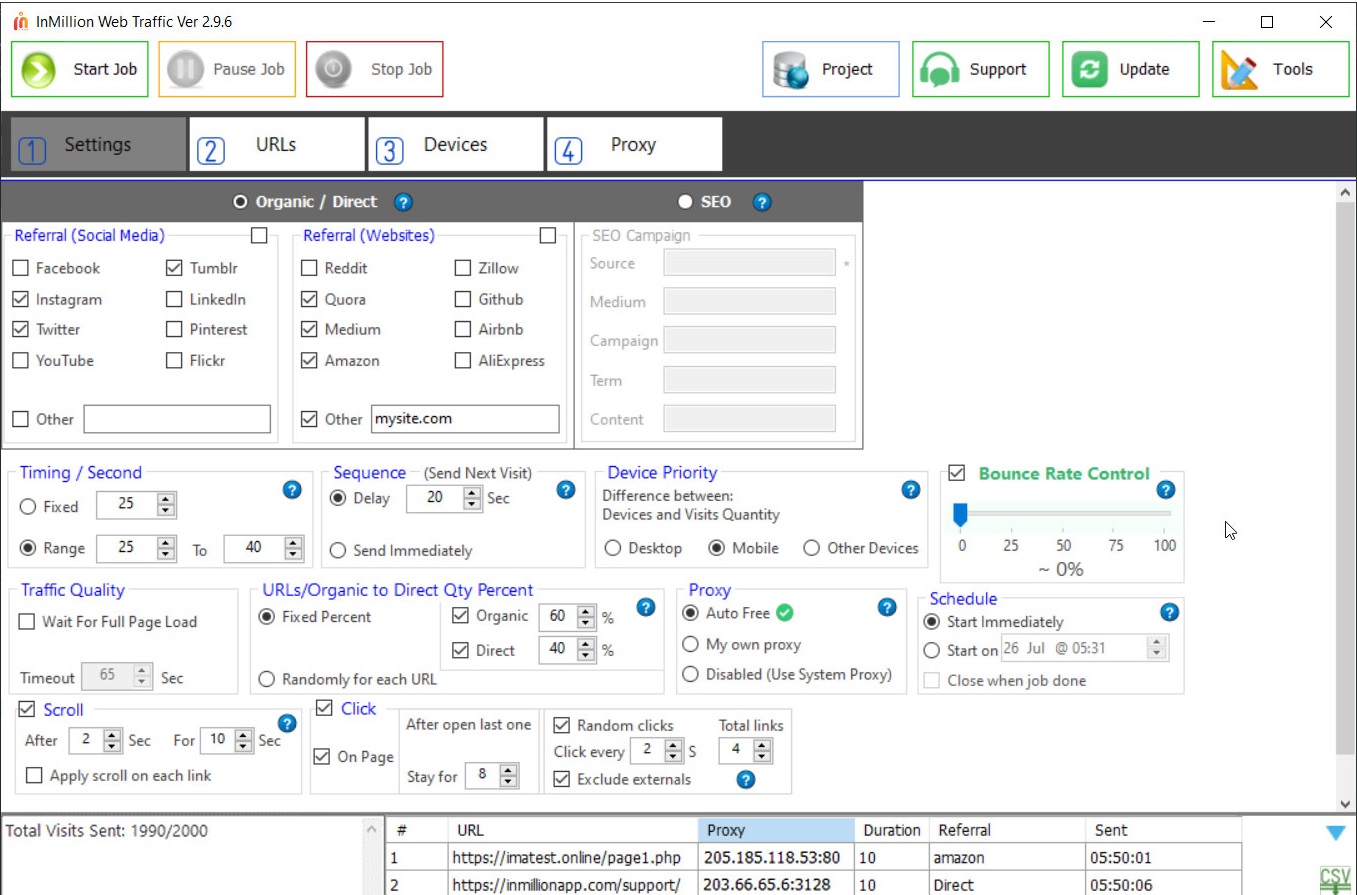Screen dimensions: 1357x895
Task: Click the Pause Job button
Action: [227, 69]
